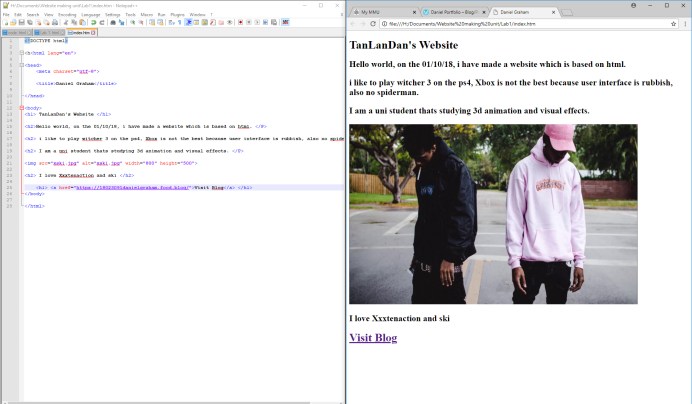692x404 pixels.
Task: Bookmark this page with the star icon
Action: tap(673, 24)
